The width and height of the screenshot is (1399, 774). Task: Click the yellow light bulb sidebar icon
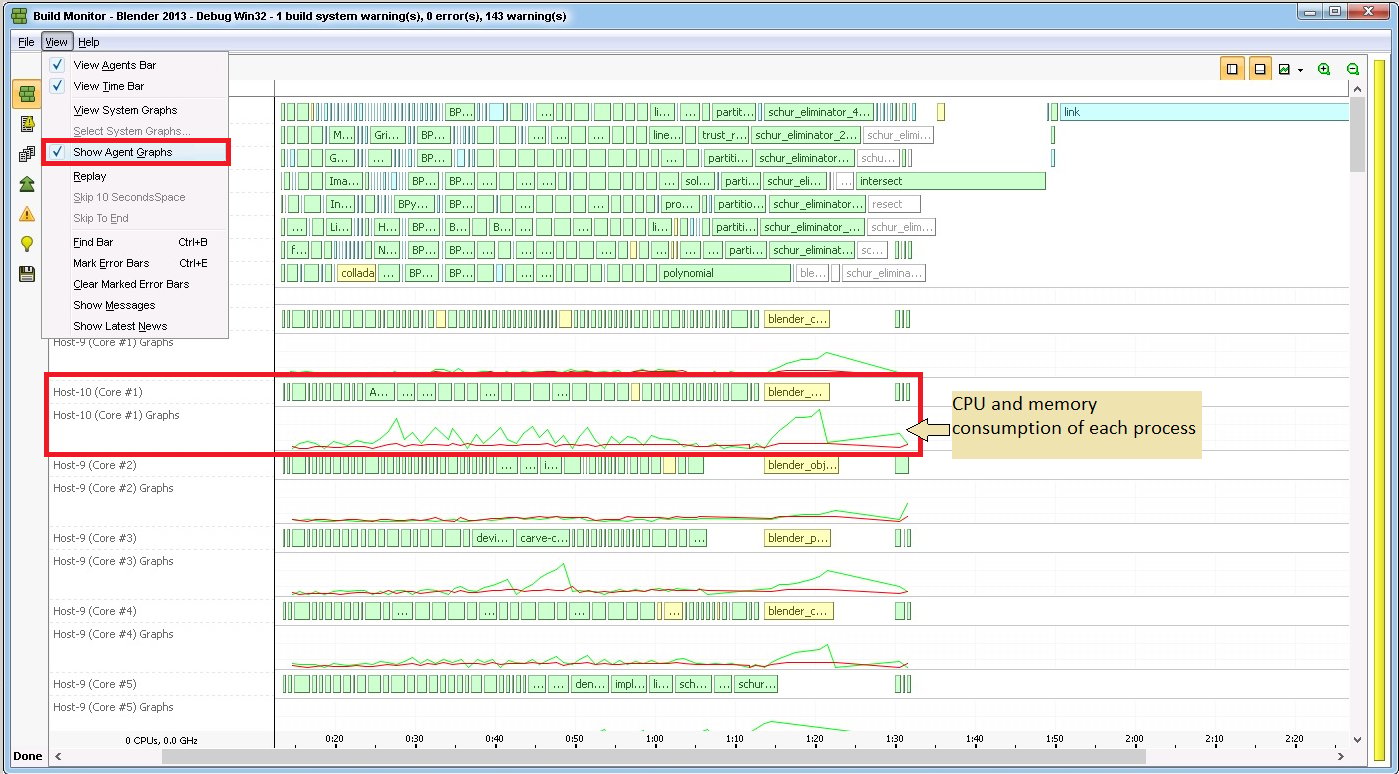pyautogui.click(x=26, y=244)
